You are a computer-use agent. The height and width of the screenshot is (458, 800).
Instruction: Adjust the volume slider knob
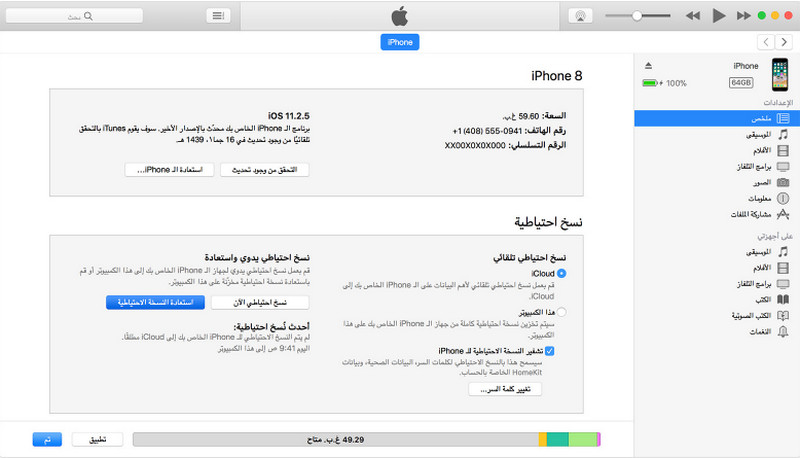tap(637, 16)
